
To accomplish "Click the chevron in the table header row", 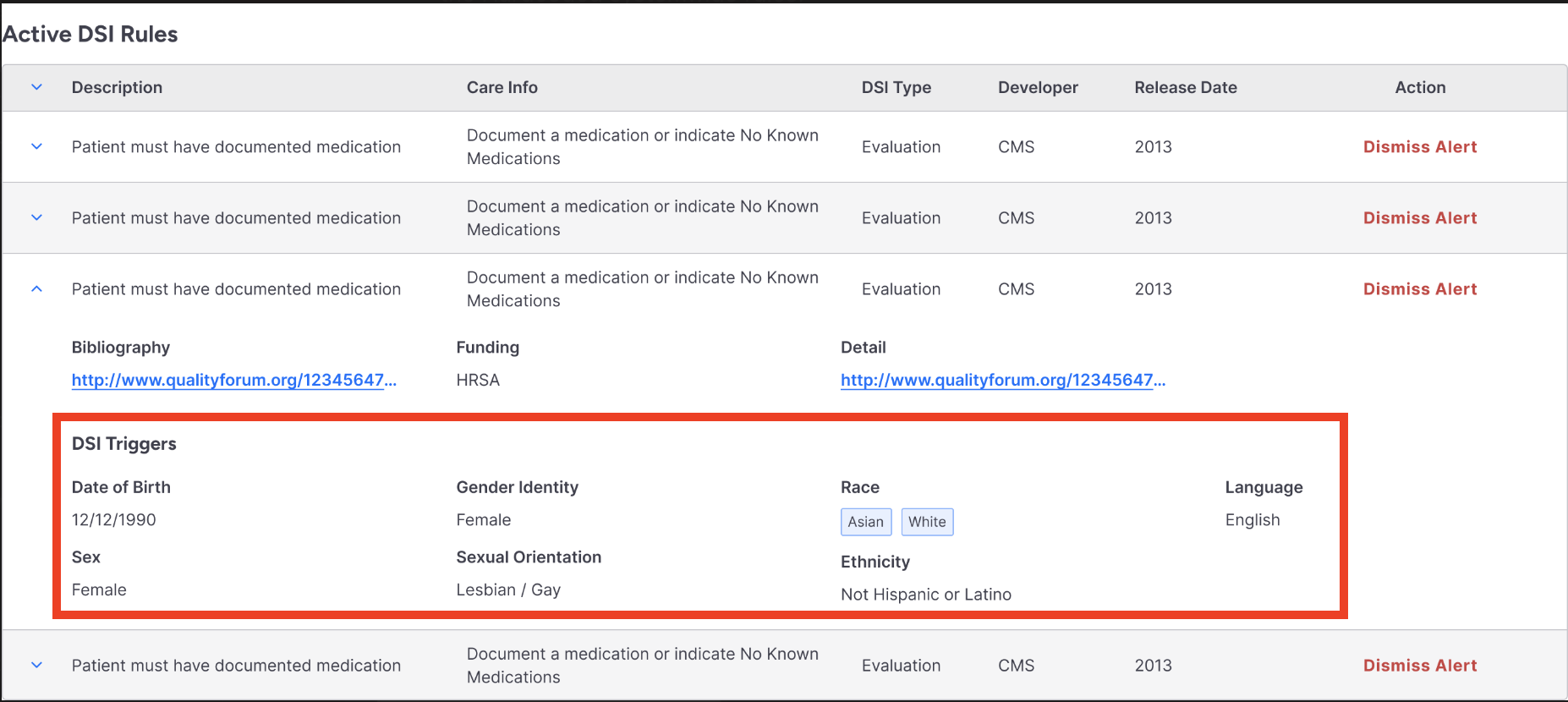I will tap(36, 87).
